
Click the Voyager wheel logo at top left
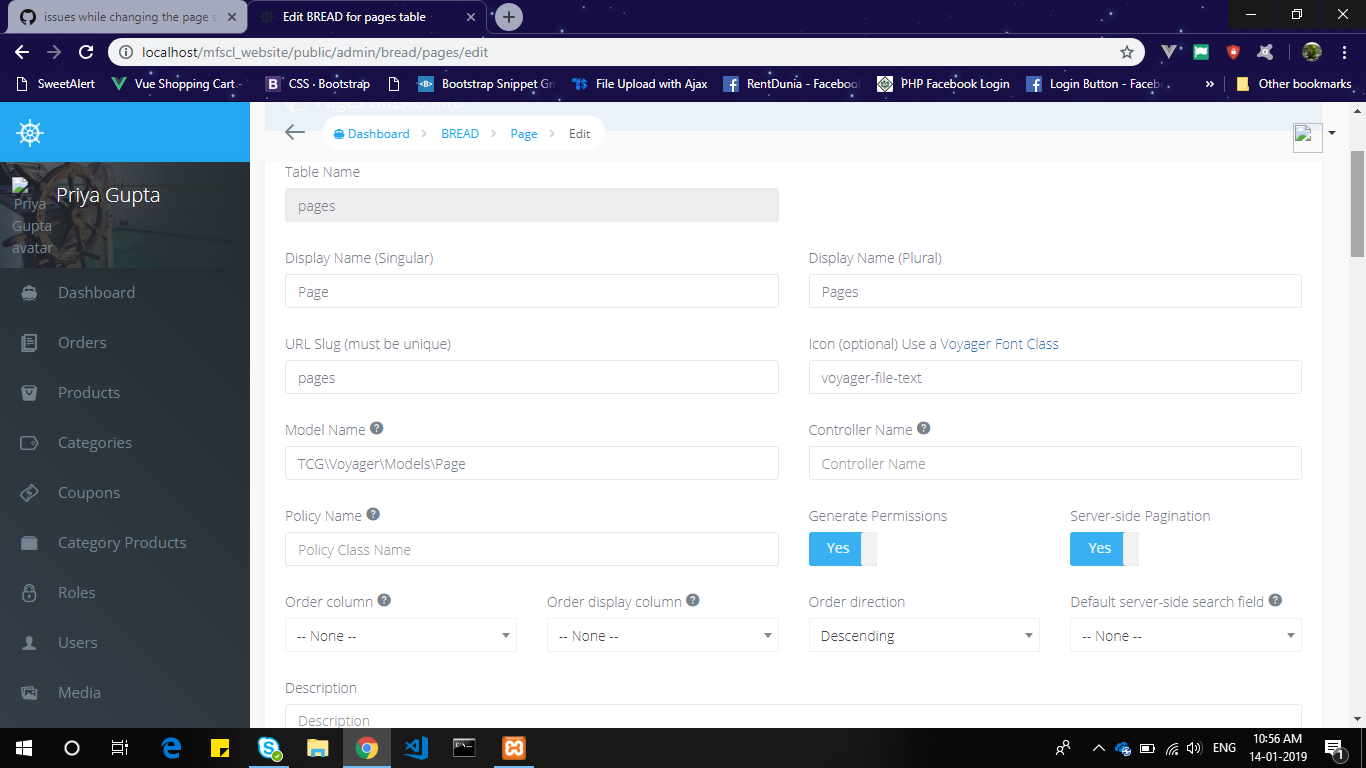pos(29,132)
